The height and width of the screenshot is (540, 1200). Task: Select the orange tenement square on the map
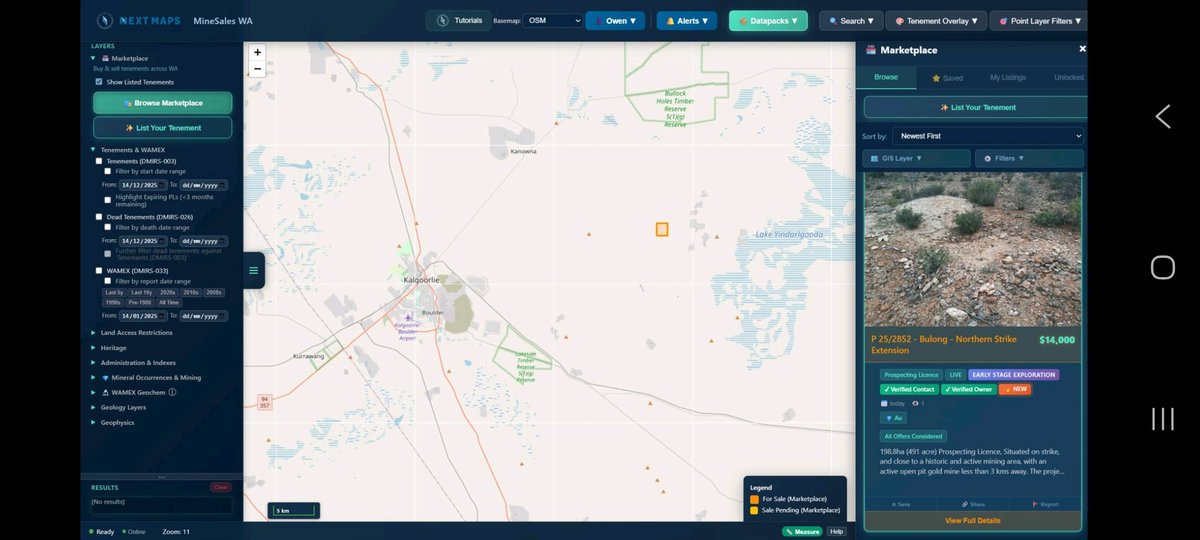662,229
